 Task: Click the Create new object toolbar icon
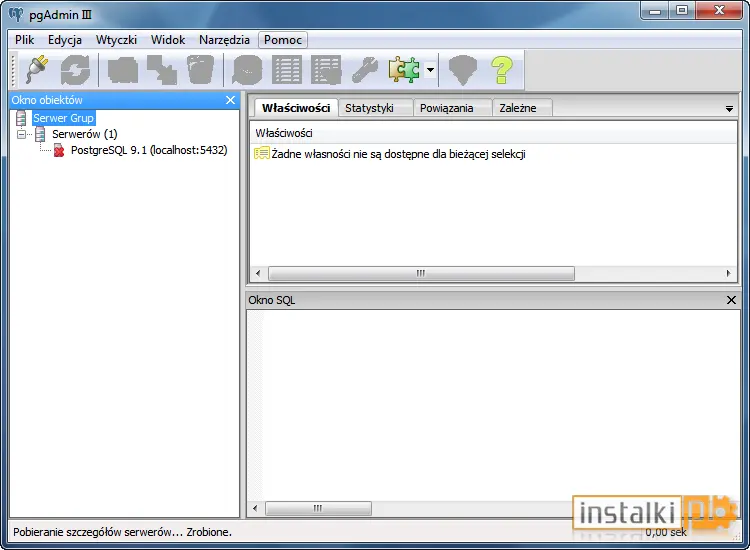tap(162, 70)
